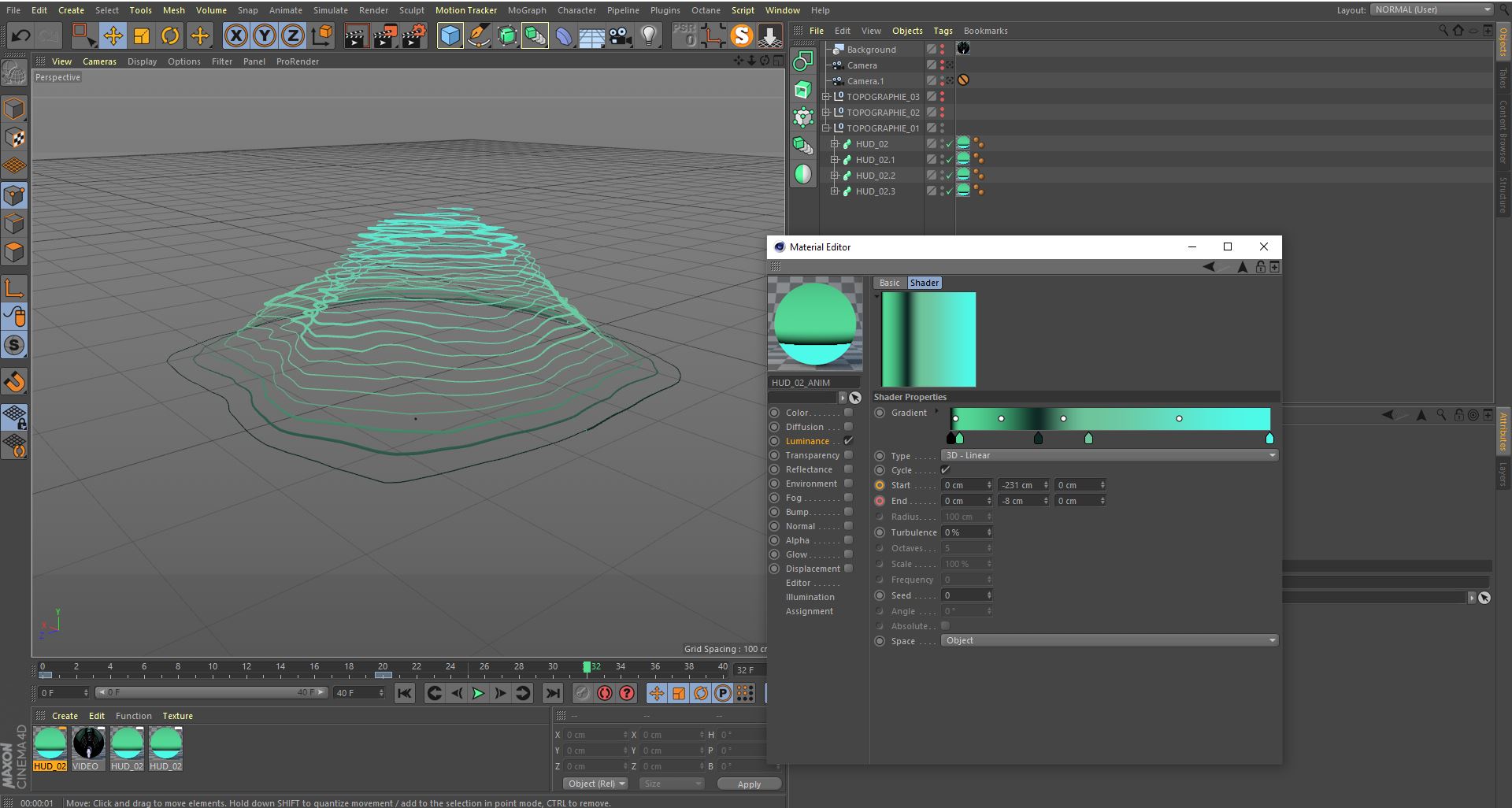Expand the Gradient options arrow
Image resolution: width=1512 pixels, height=808 pixels.
(936, 411)
